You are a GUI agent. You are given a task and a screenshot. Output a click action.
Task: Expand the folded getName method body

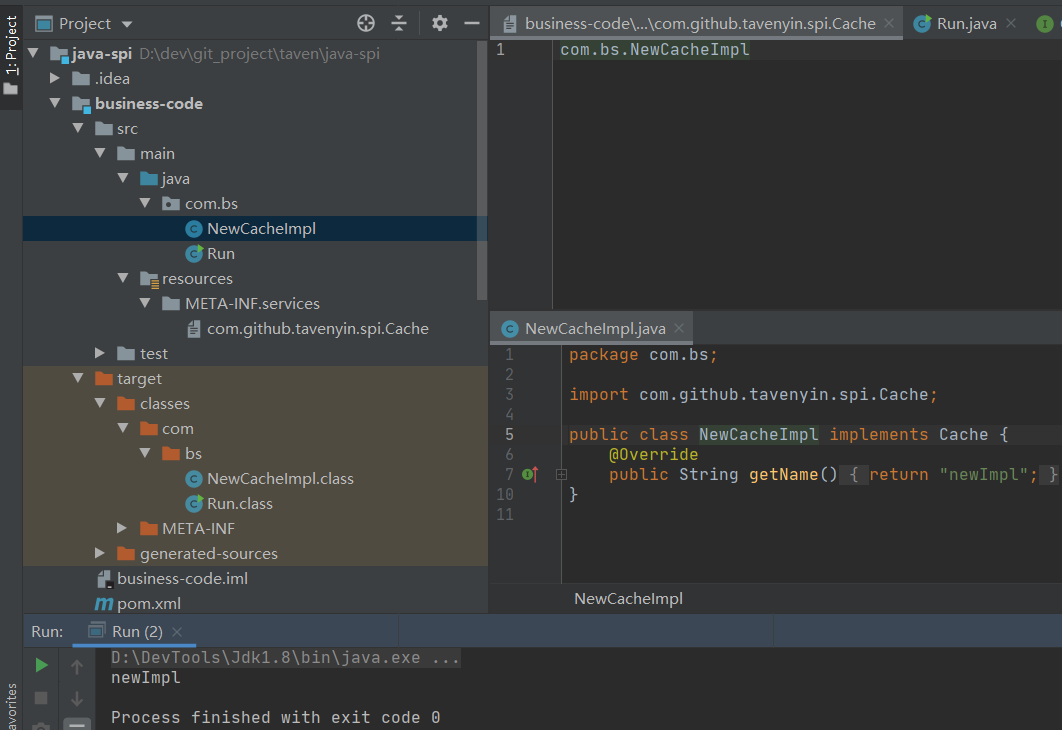[561, 475]
